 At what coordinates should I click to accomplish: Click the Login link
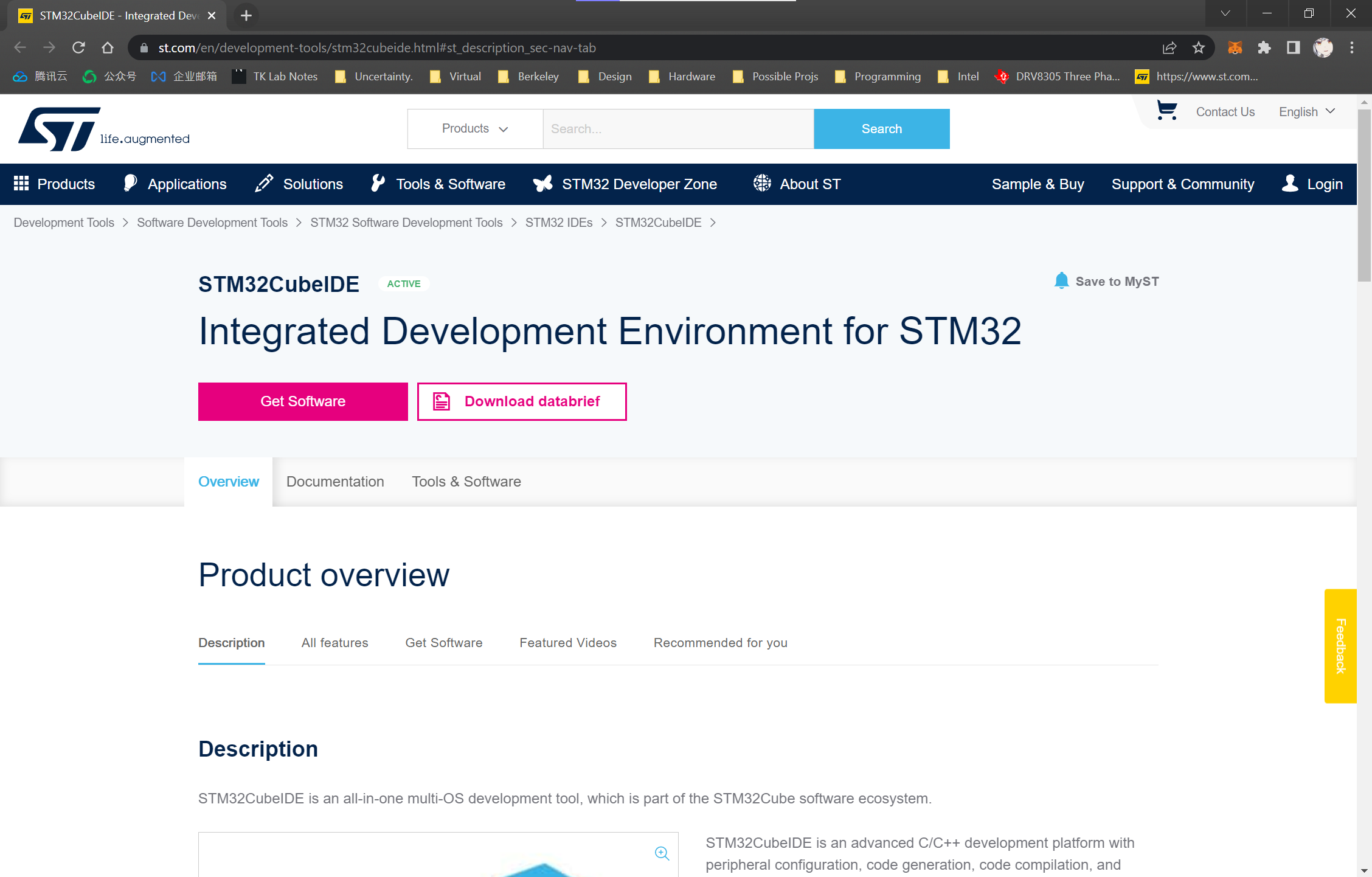click(x=1312, y=184)
